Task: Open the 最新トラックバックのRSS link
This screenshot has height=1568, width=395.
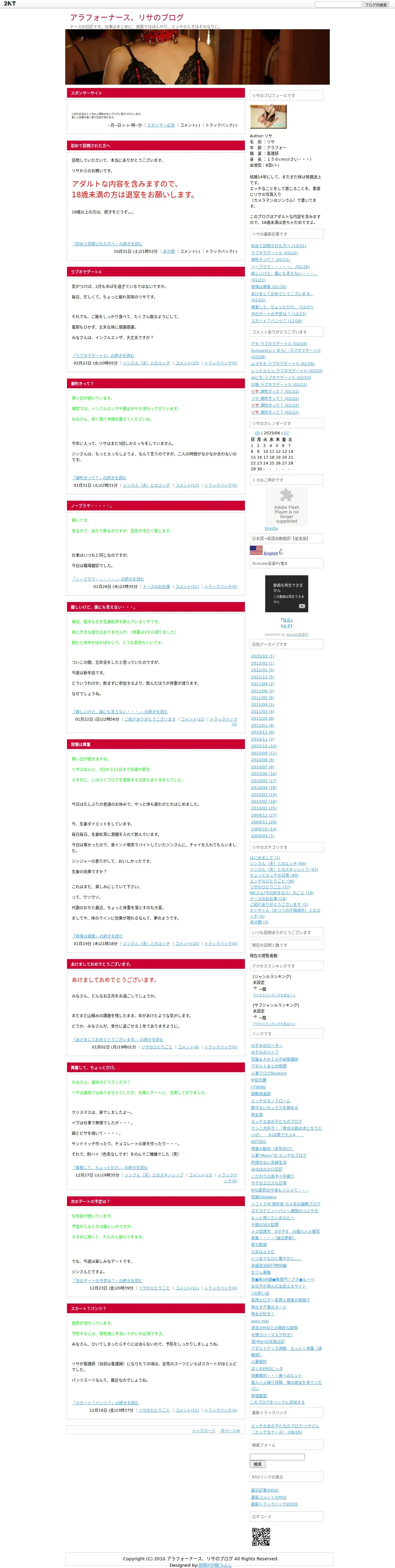Action: [274, 1504]
